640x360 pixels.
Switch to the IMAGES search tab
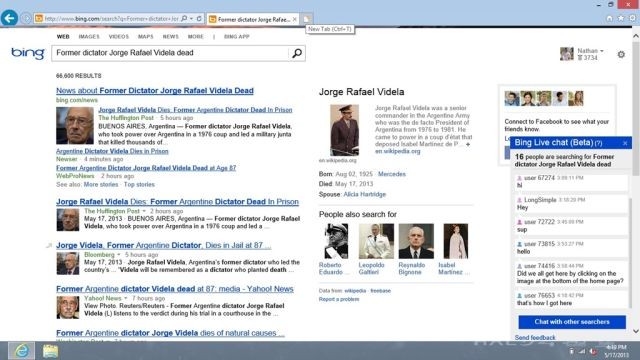[89, 37]
